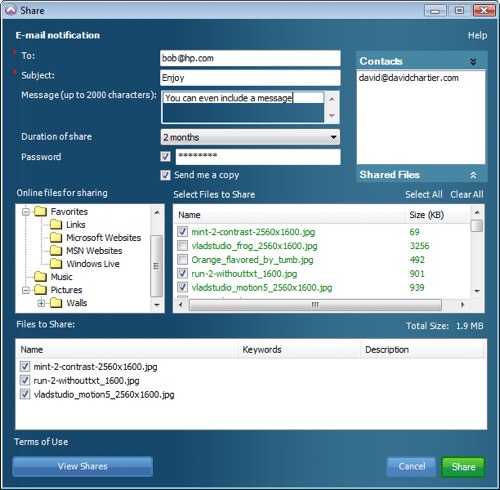Uncheck Send me a copy
This screenshot has height=490, width=500.
pos(165,175)
